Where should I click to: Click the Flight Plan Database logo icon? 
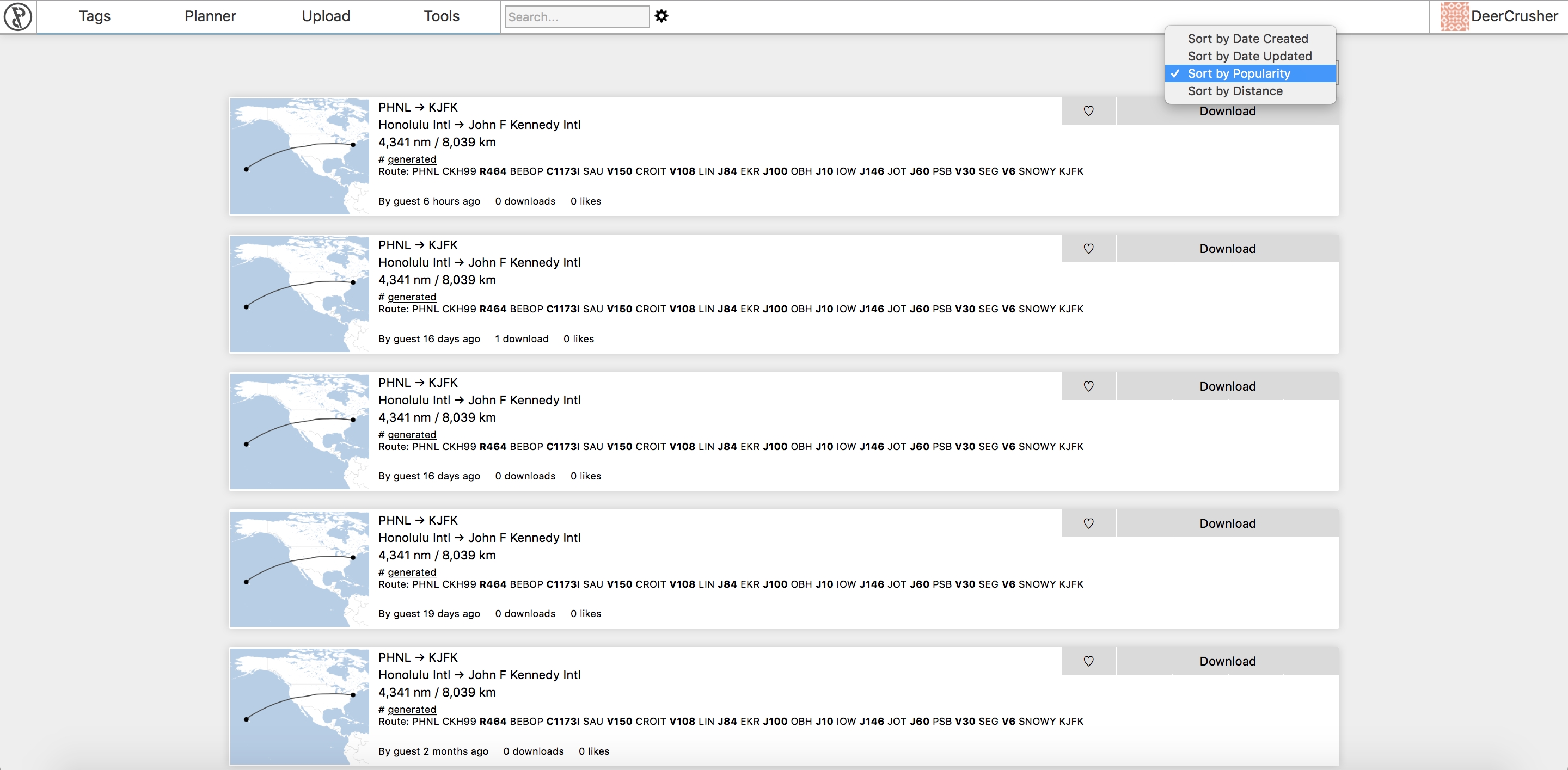pyautogui.click(x=17, y=16)
